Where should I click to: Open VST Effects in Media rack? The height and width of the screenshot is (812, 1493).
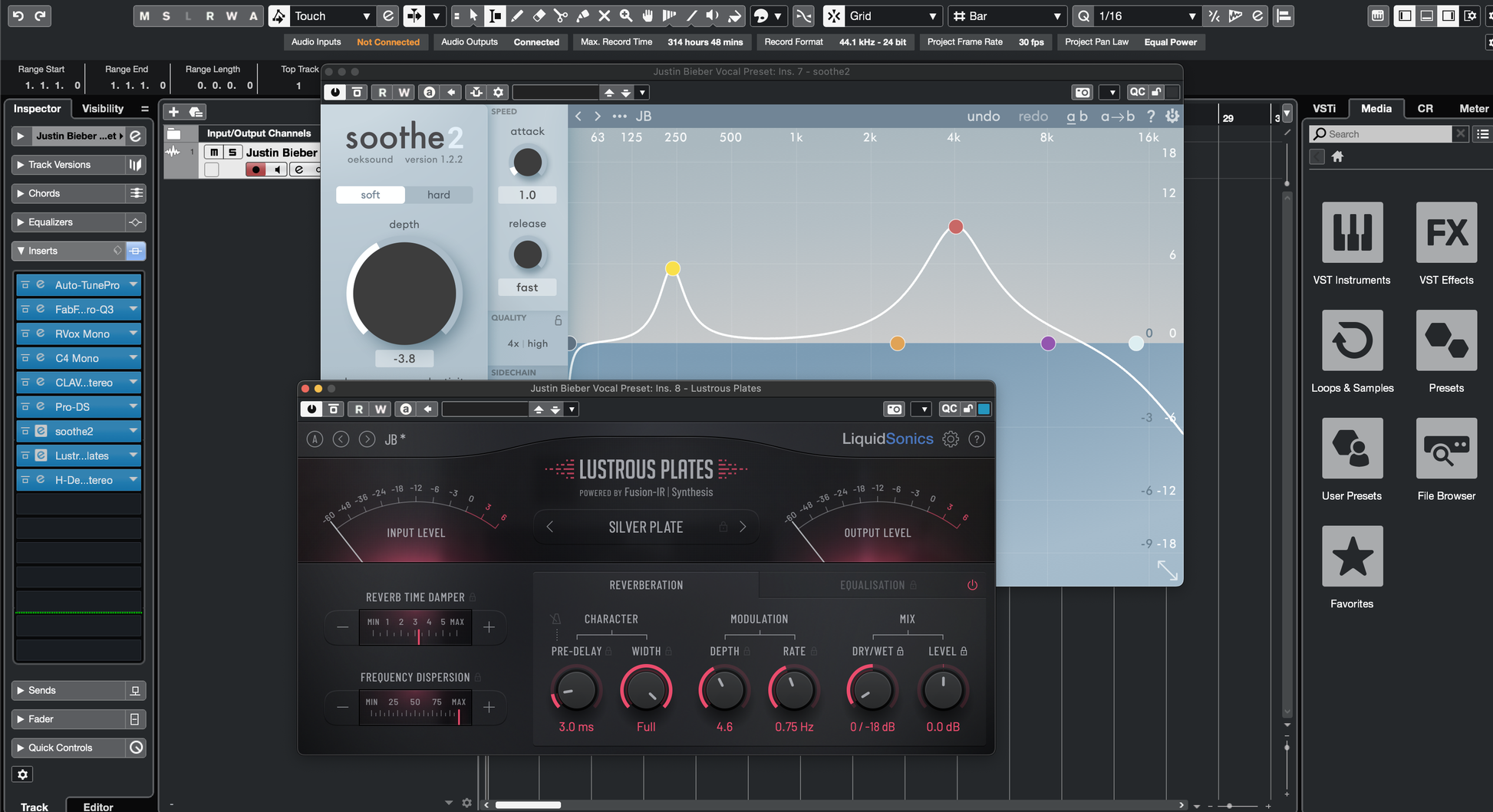(1445, 232)
